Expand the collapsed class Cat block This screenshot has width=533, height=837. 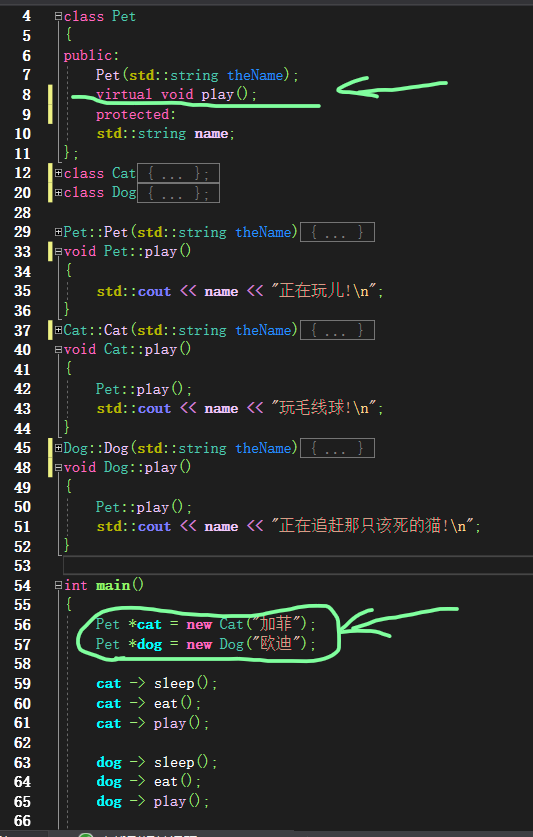coord(58,173)
